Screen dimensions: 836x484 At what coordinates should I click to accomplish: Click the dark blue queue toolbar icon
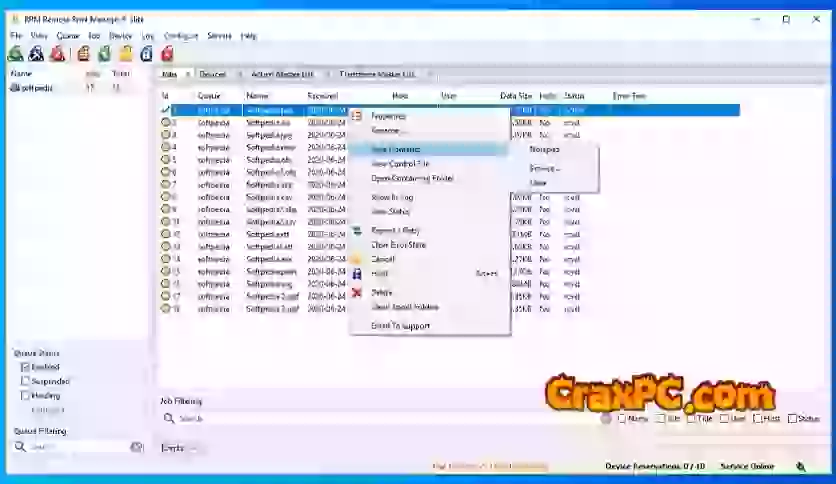36,53
